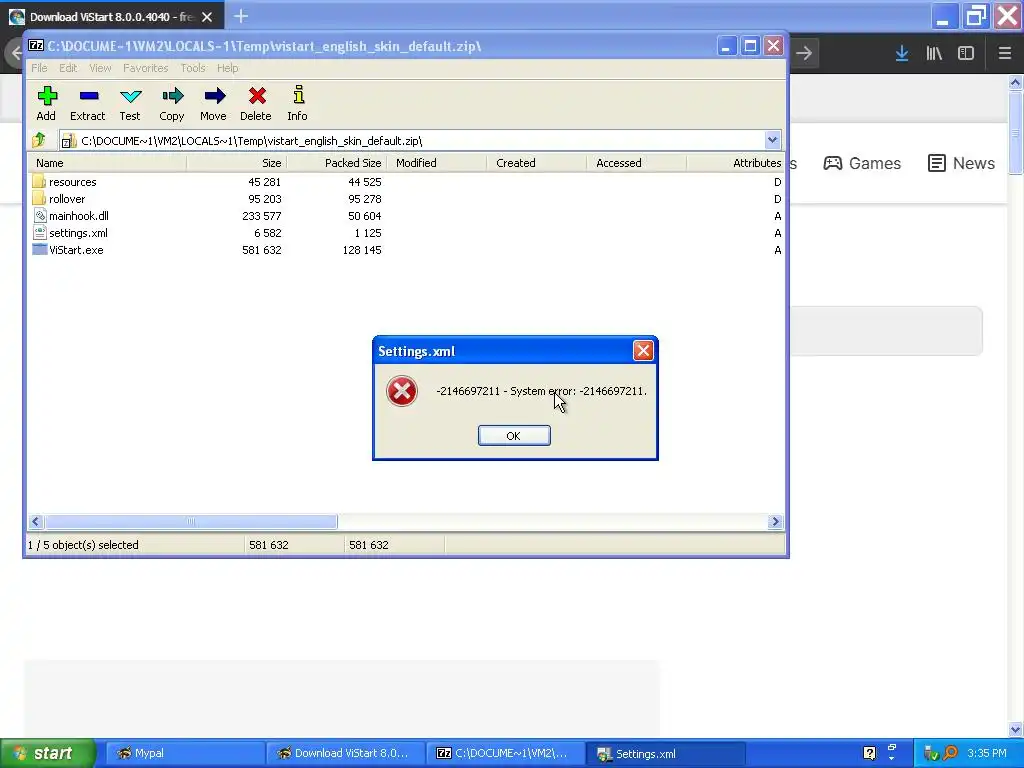Expand the 7-Zip address path dropdown
The width and height of the screenshot is (1024, 768).
[x=772, y=140]
